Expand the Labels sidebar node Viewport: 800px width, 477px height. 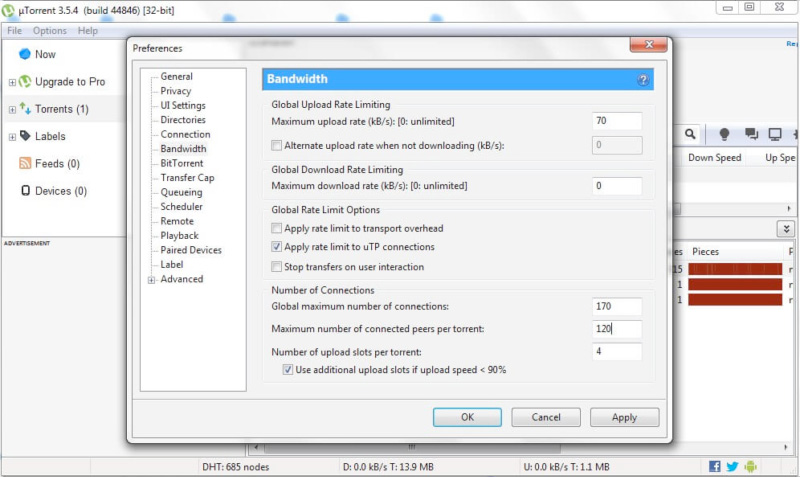(x=12, y=137)
